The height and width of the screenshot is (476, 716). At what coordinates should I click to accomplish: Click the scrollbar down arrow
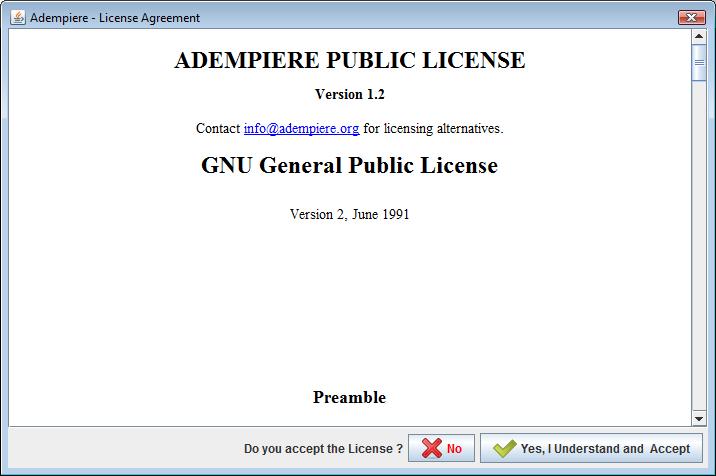(699, 418)
